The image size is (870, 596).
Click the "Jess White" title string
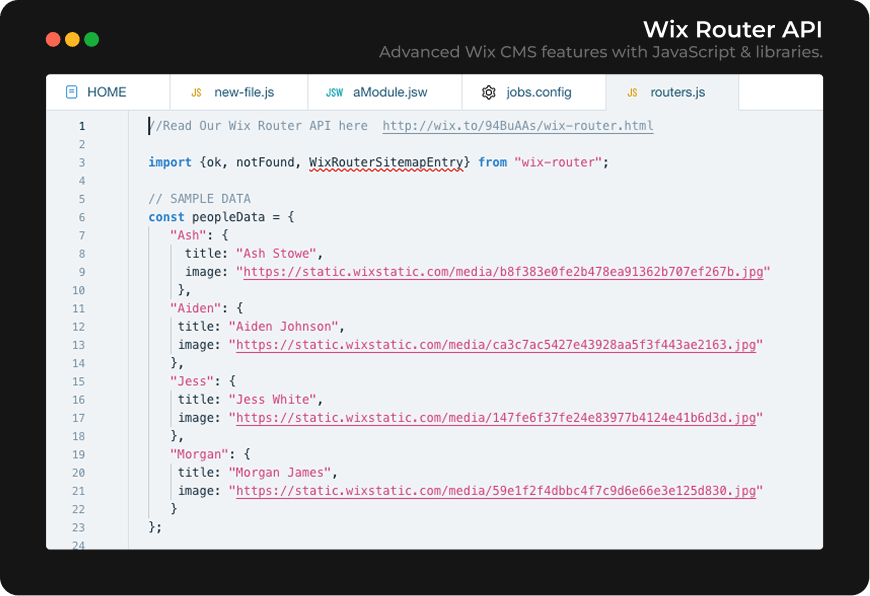click(x=272, y=400)
